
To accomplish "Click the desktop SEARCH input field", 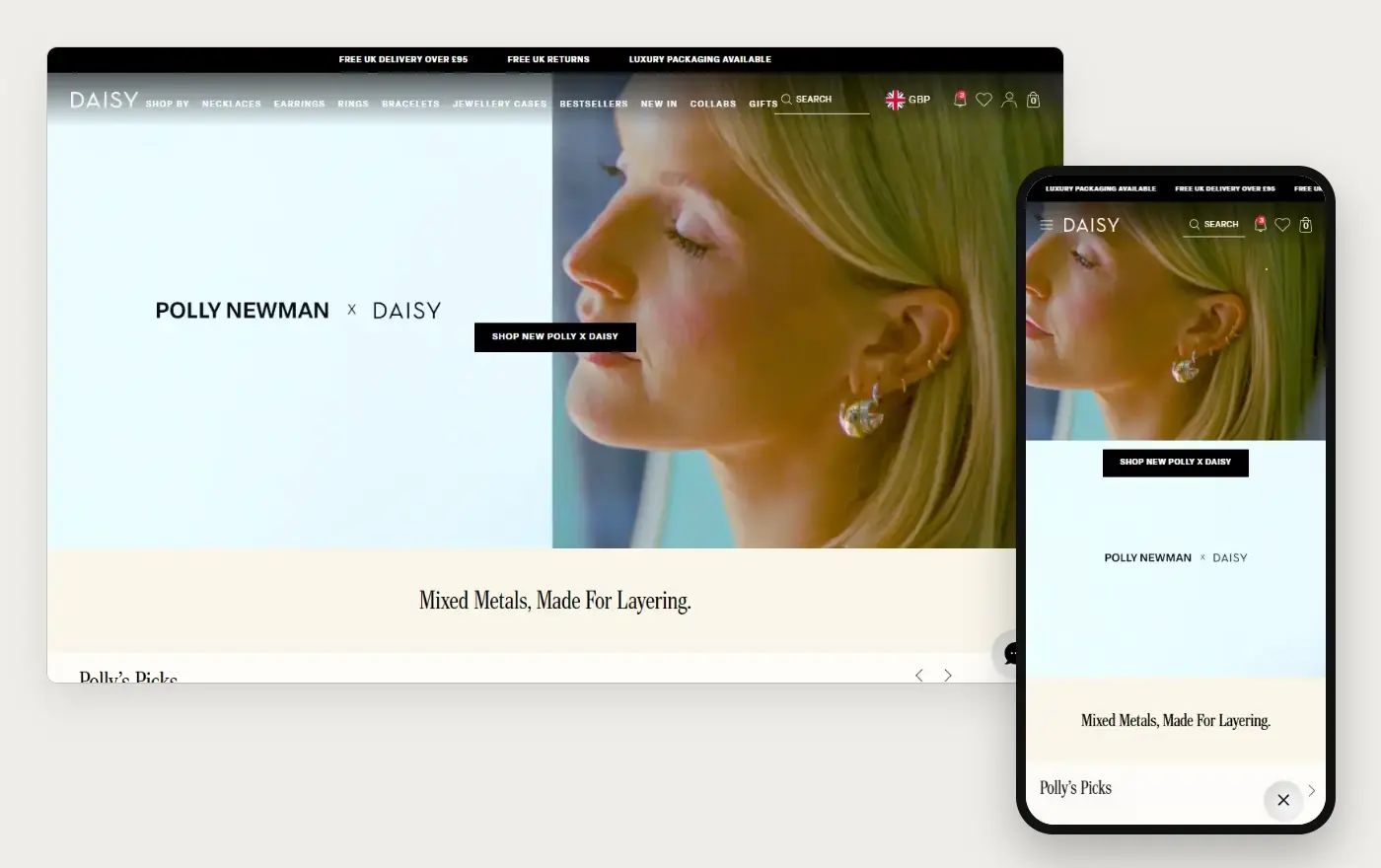I will (822, 100).
